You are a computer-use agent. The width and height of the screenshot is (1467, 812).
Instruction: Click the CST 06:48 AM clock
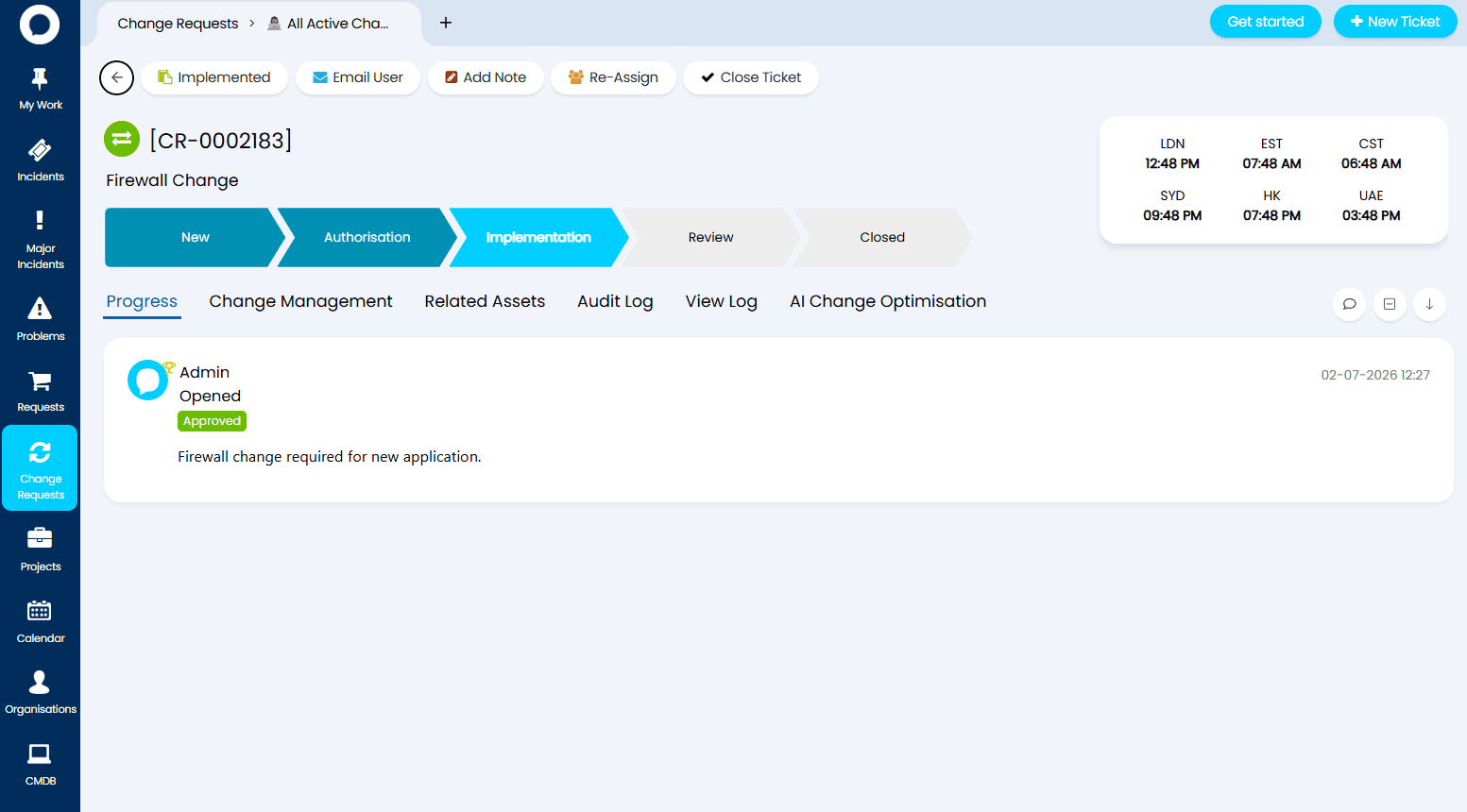click(1371, 154)
